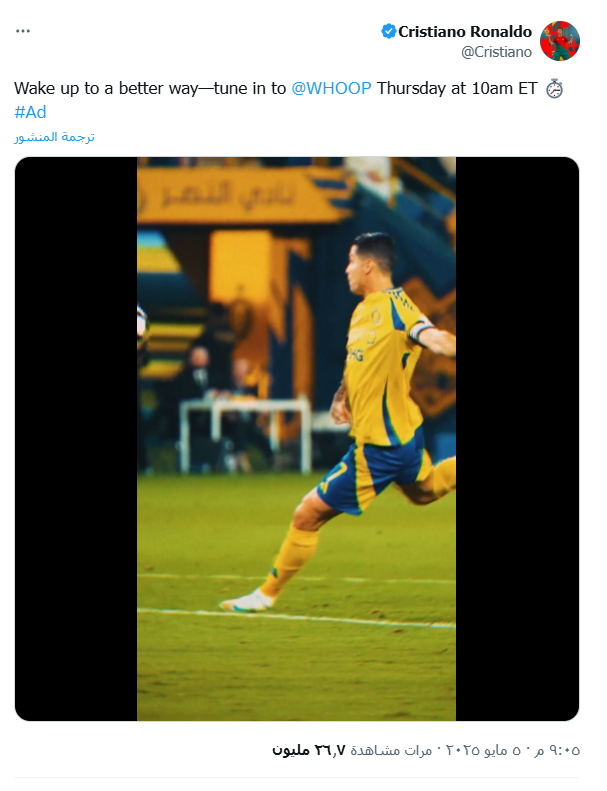Click the blue verified badge icon
Screen dimensions: 607x791
(x=389, y=31)
